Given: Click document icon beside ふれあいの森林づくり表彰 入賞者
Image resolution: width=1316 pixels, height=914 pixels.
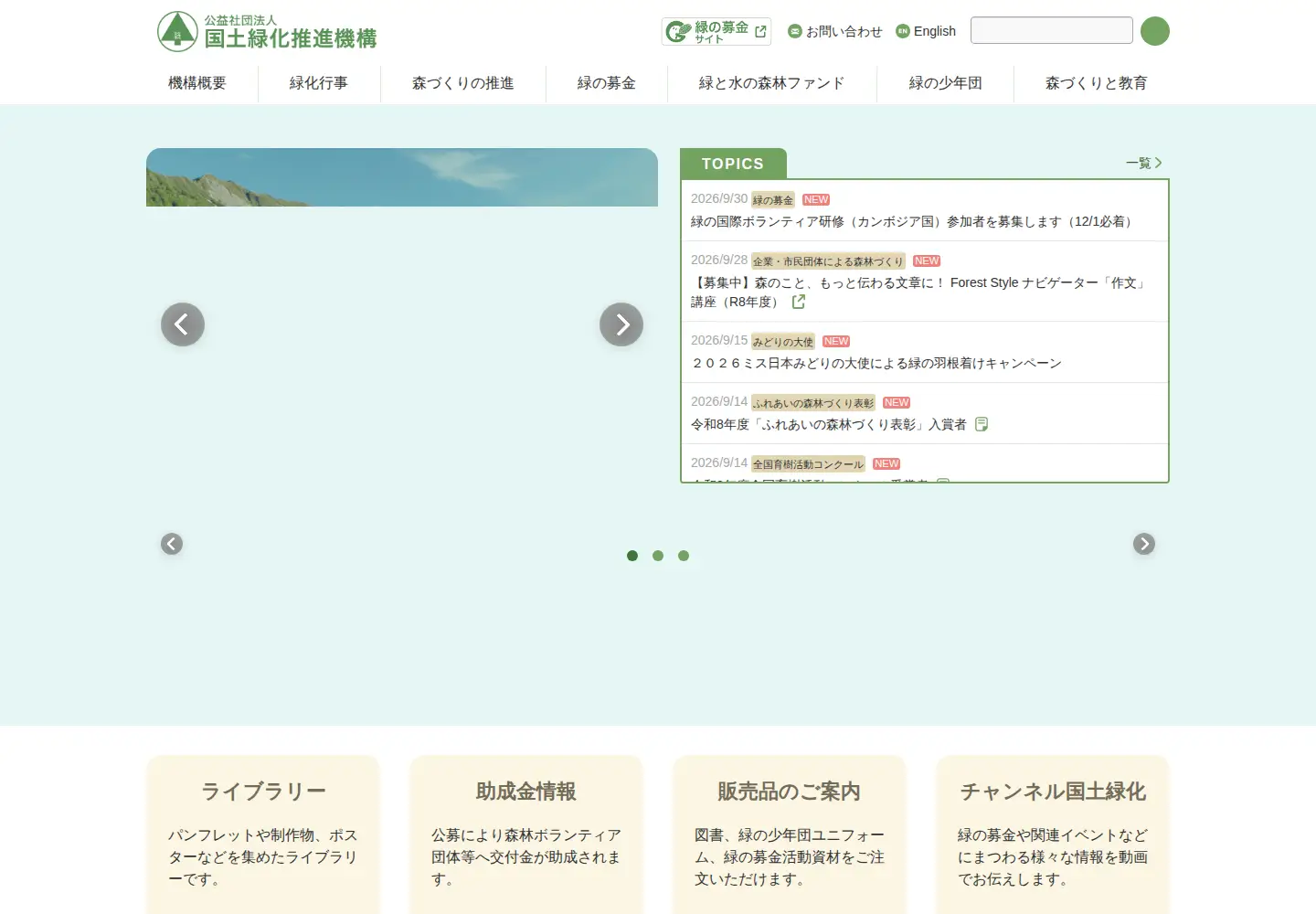Looking at the screenshot, I should [x=982, y=424].
